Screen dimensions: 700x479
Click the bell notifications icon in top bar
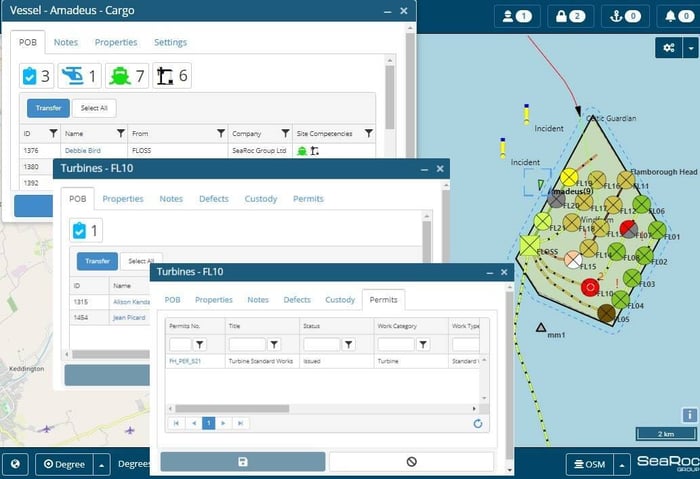coord(679,17)
